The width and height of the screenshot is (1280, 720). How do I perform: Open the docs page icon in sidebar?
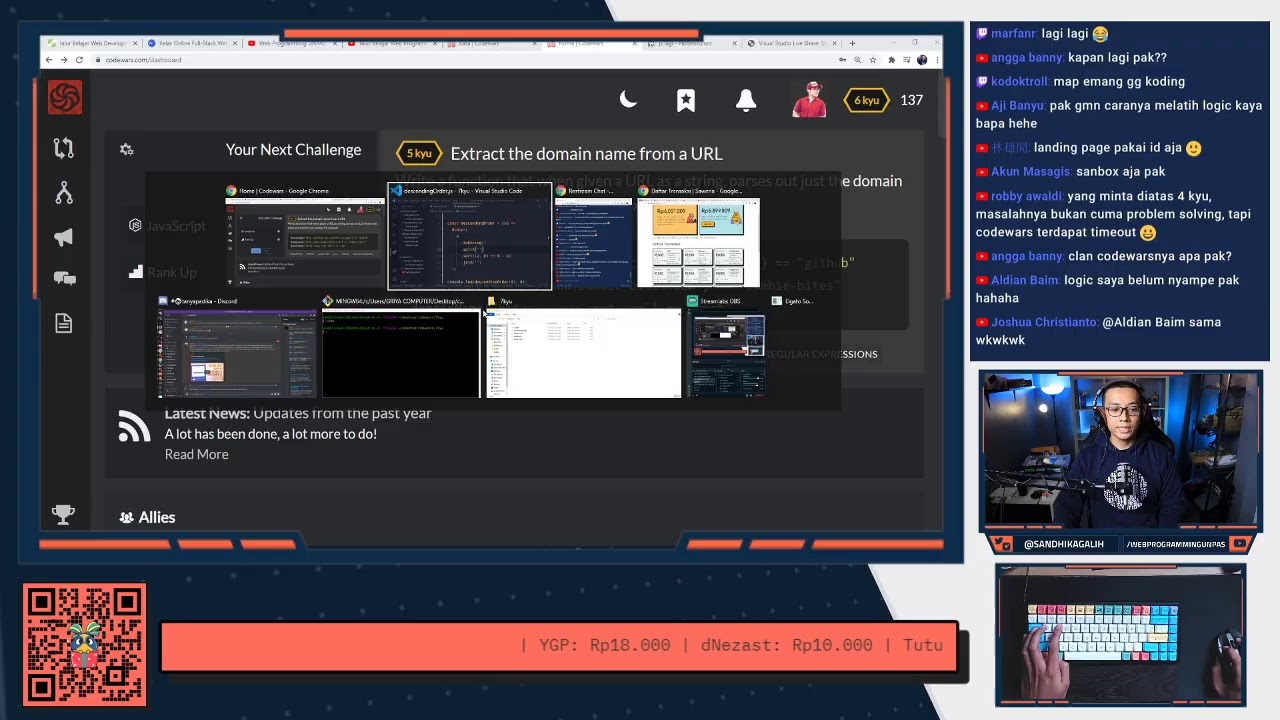pos(64,323)
